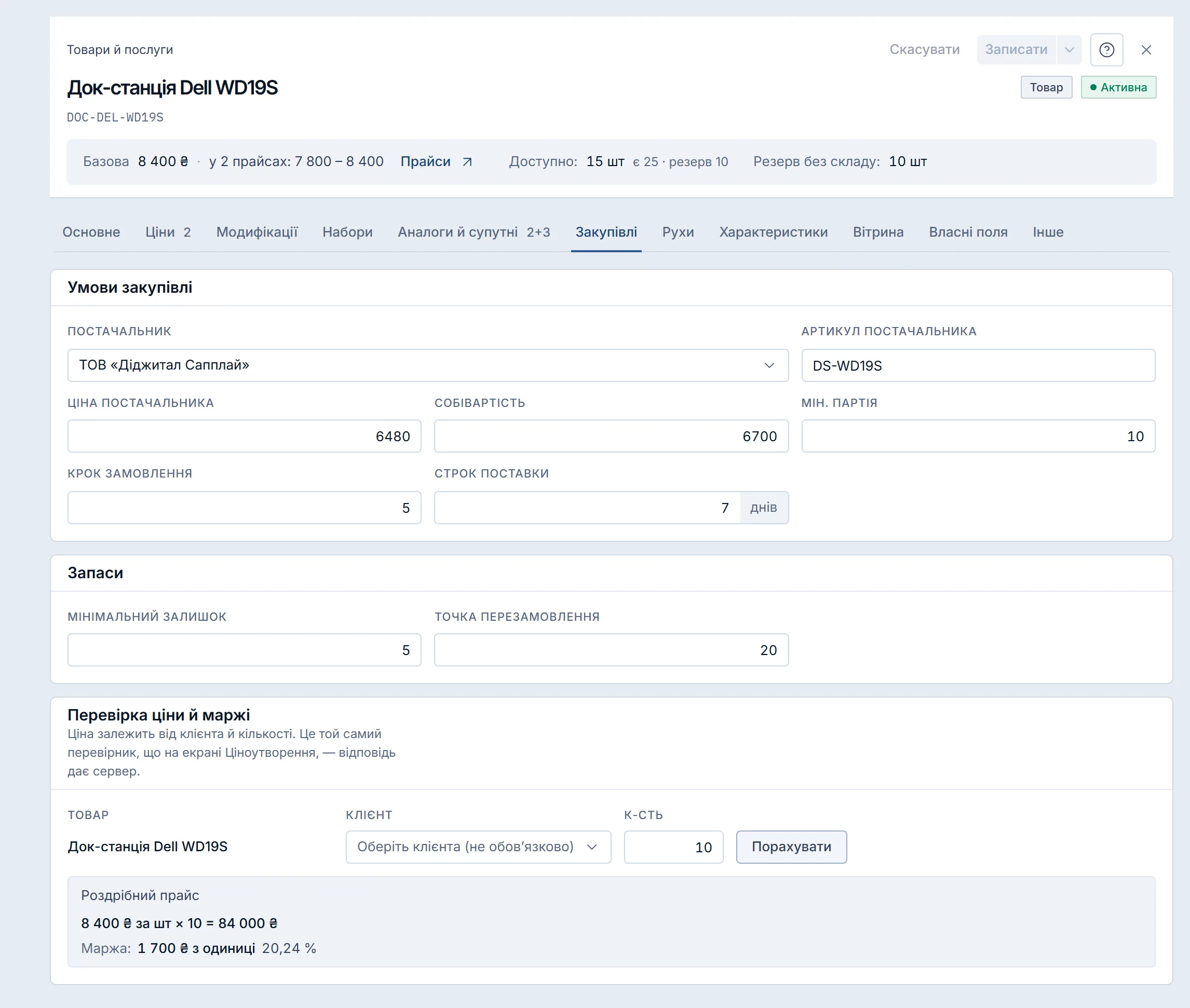This screenshot has height=1008, width=1190.
Task: Open the Власні поля tab
Action: tap(968, 232)
